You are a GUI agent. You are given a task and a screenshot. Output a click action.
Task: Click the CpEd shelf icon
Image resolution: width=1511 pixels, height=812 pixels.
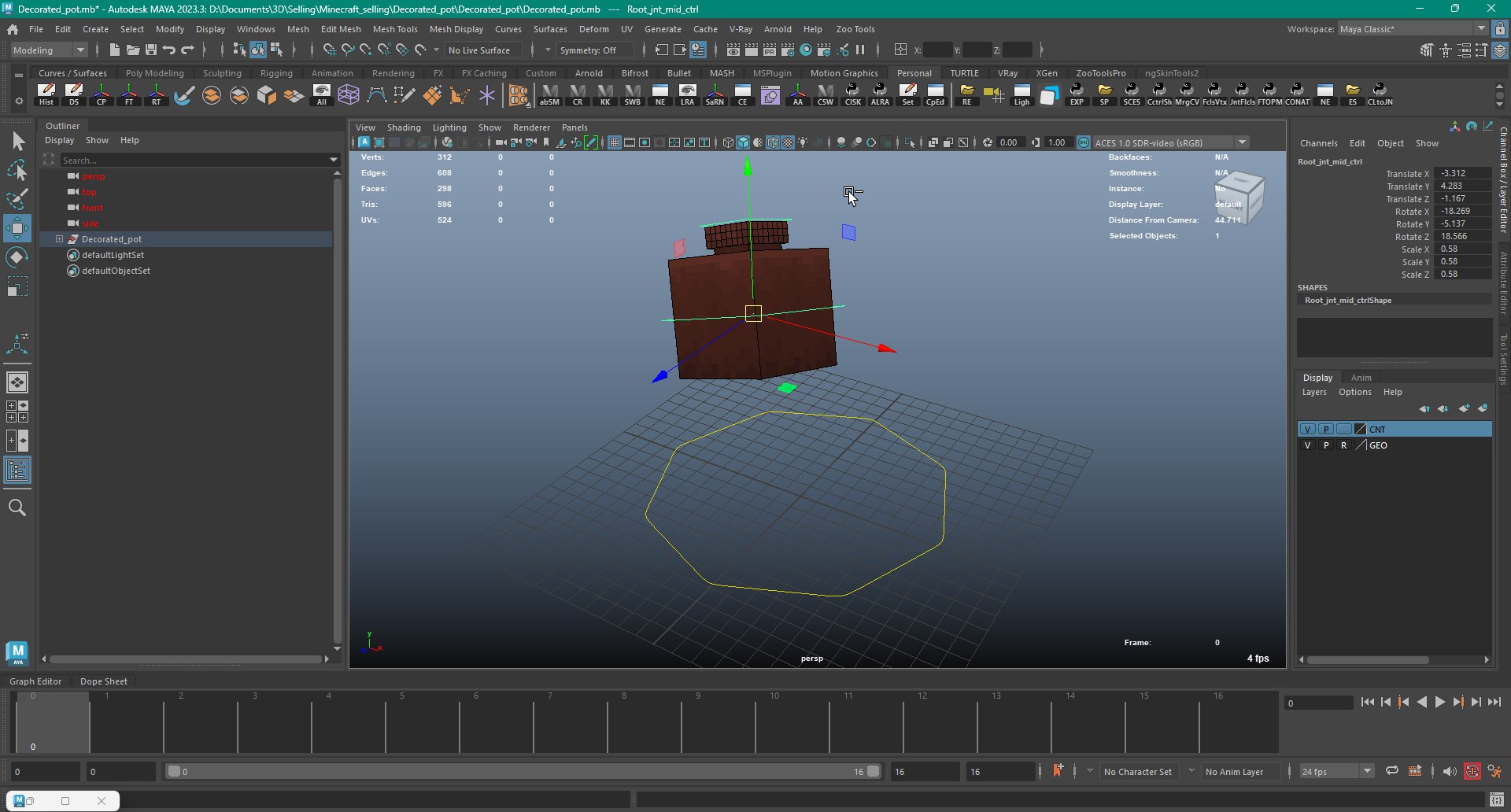point(935,94)
